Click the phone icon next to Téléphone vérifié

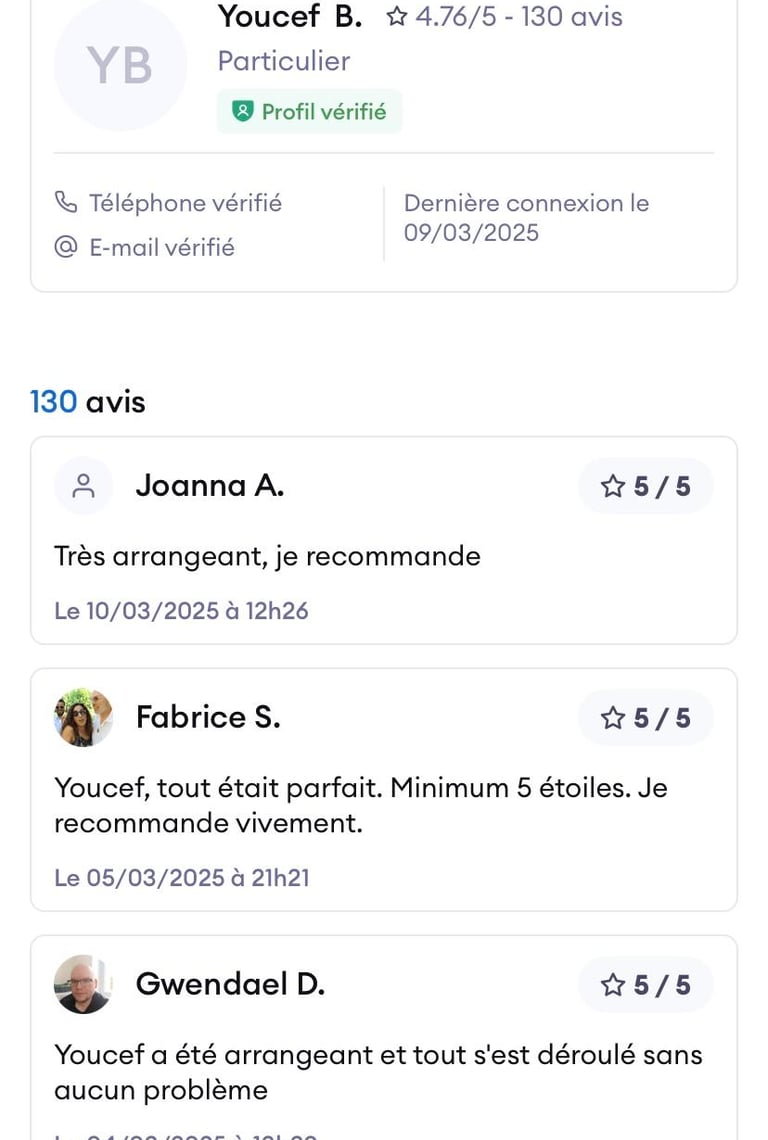(66, 203)
